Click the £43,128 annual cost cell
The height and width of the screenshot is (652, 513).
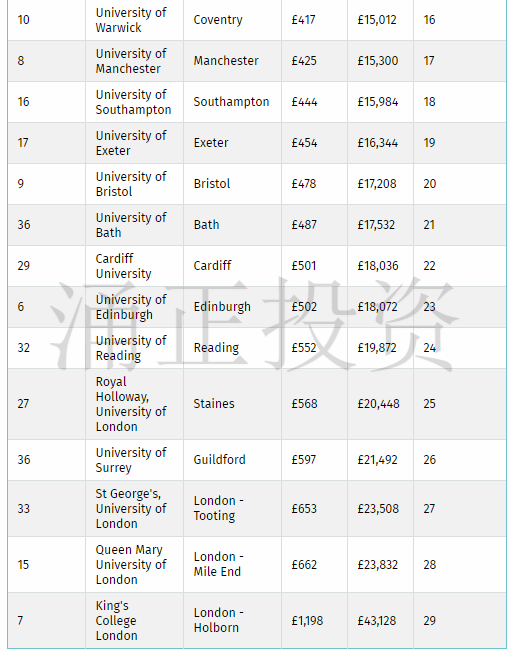(x=380, y=621)
